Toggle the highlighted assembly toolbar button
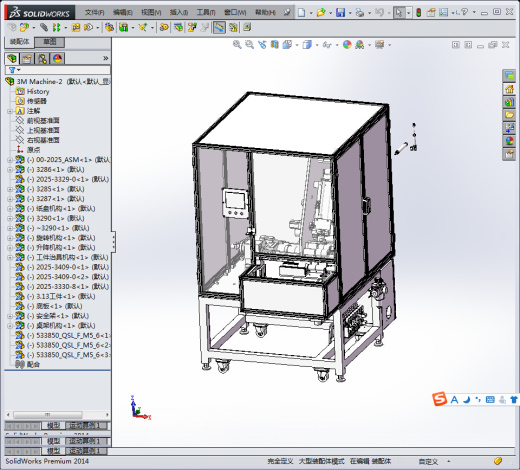The image size is (520, 470). pos(219,27)
